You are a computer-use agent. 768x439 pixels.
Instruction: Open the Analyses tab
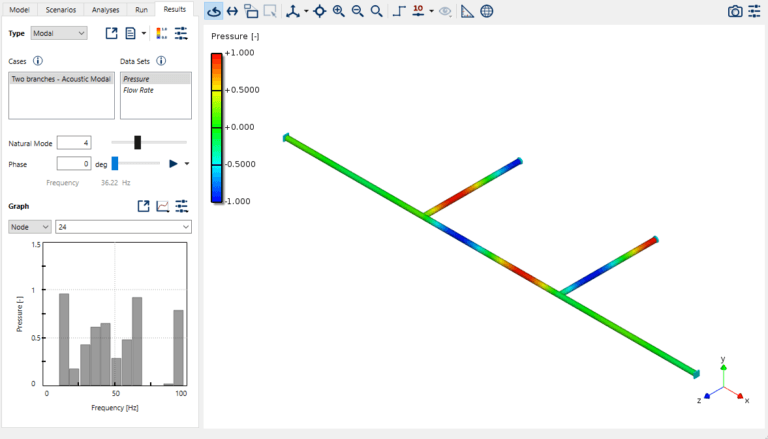pyautogui.click(x=105, y=9)
